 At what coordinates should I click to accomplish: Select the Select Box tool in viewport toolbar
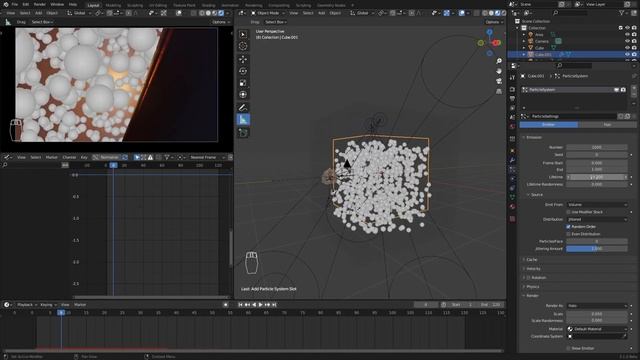(243, 34)
